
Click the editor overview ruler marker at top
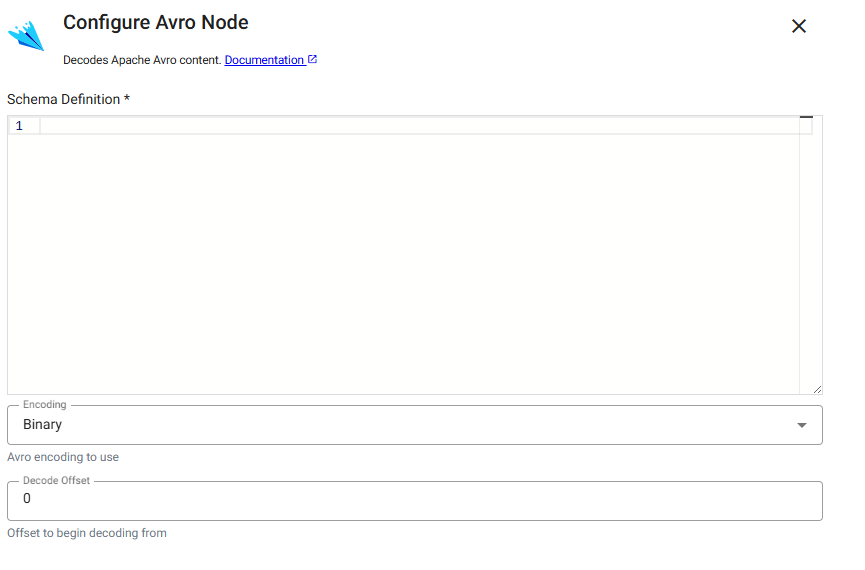click(x=806, y=119)
